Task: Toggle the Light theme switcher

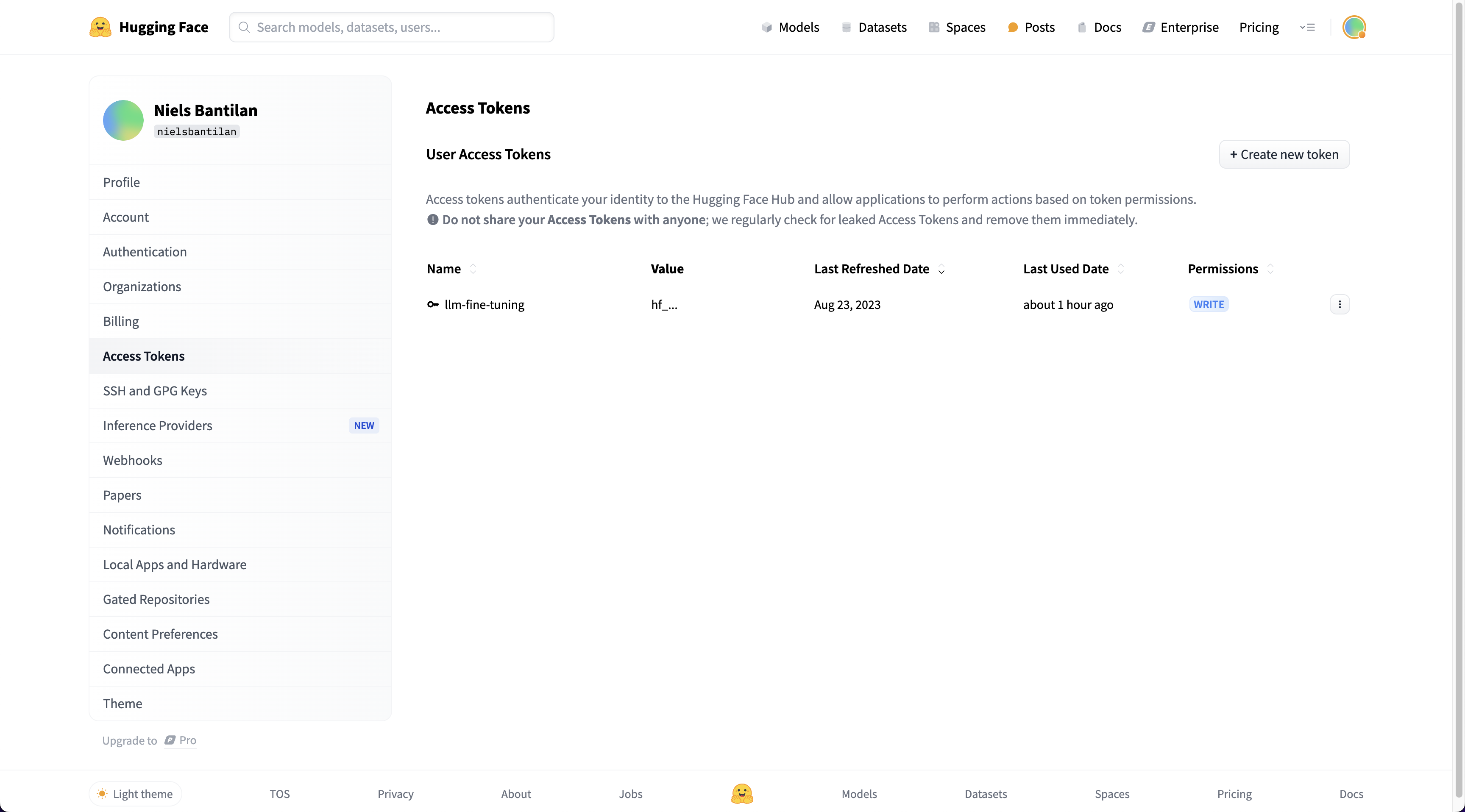Action: [135, 793]
